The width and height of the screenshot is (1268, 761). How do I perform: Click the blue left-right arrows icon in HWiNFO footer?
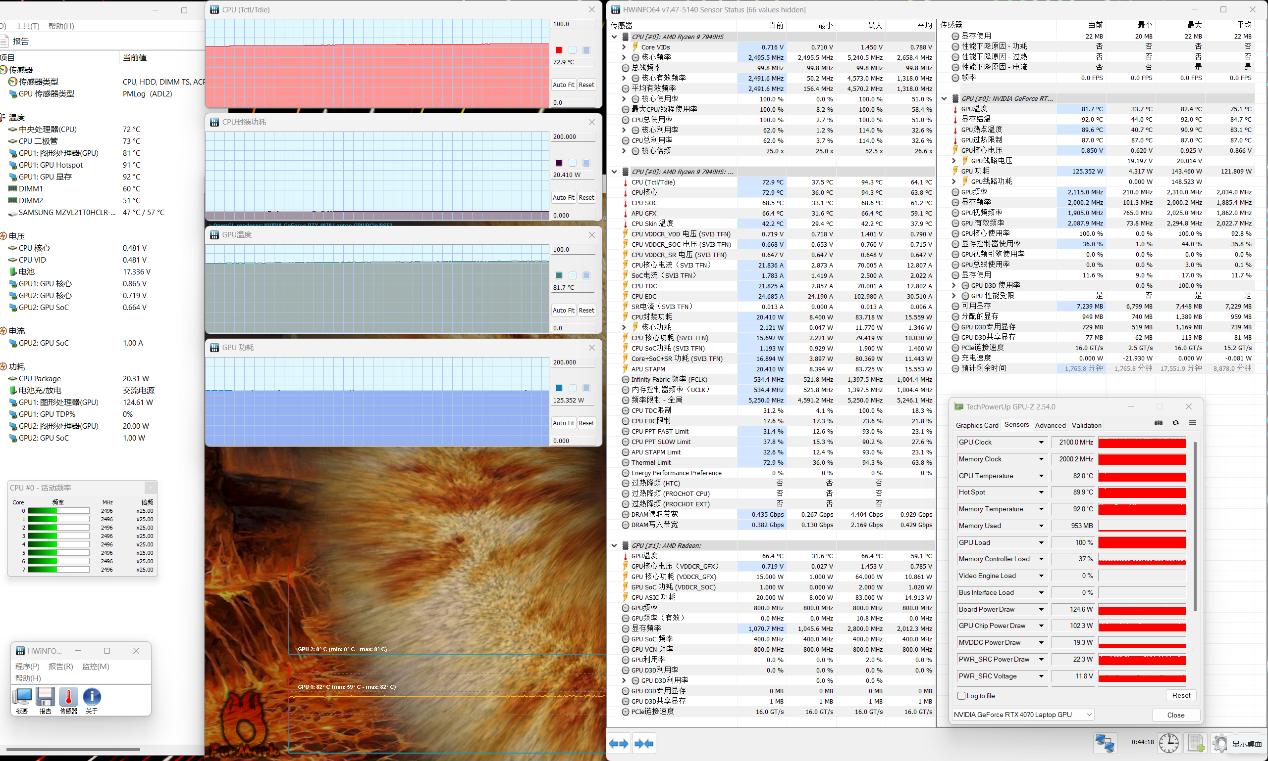tap(619, 743)
